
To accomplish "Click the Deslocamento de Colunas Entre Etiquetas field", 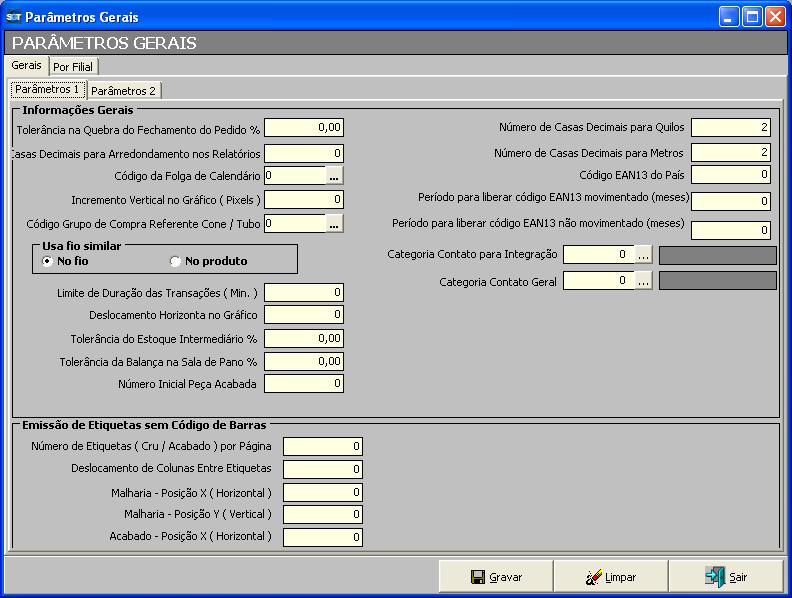I will tap(322, 469).
